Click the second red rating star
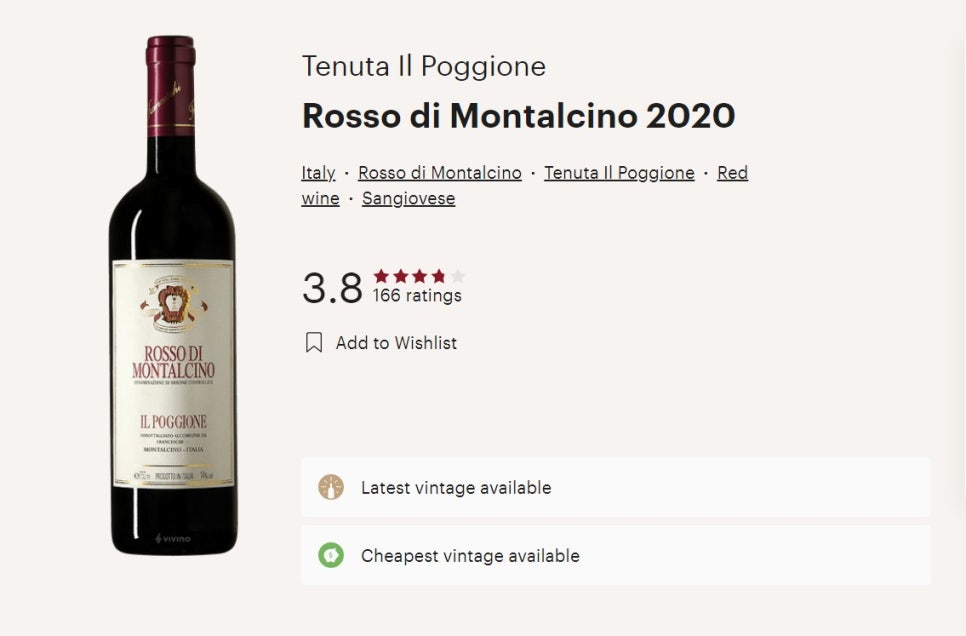Screen dimensions: 966x636 [x=400, y=275]
